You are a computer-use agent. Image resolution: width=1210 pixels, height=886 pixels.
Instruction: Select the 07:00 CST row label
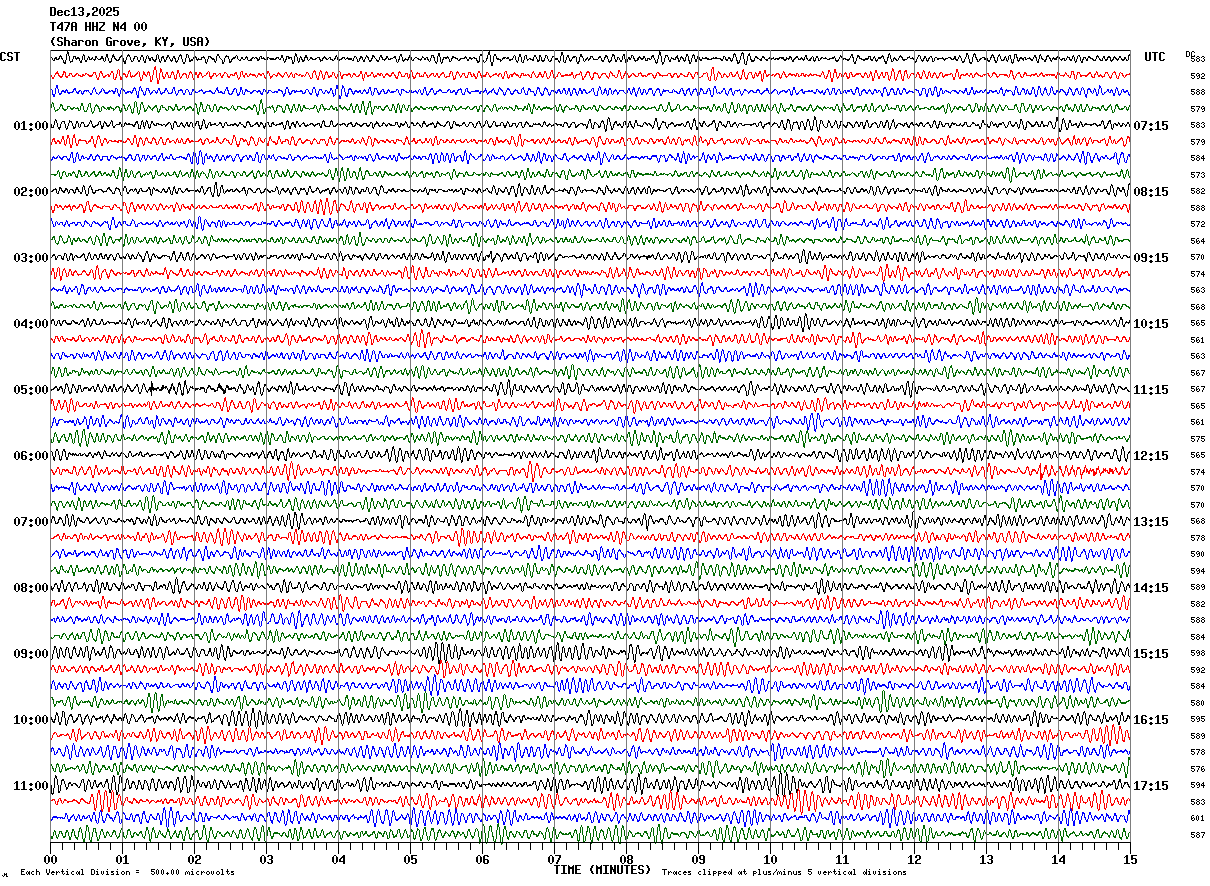31,522
